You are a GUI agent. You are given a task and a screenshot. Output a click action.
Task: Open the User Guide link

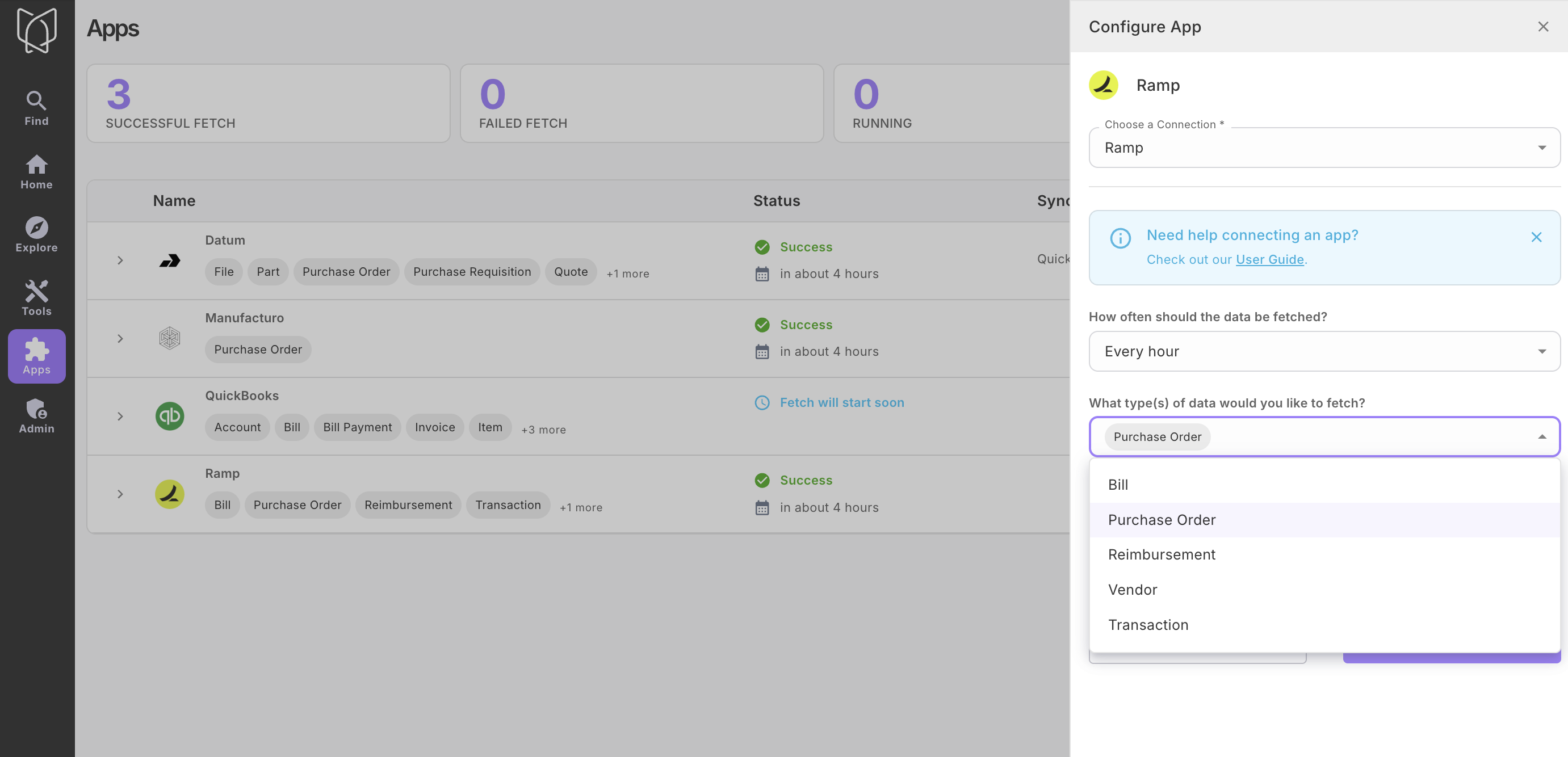1270,260
